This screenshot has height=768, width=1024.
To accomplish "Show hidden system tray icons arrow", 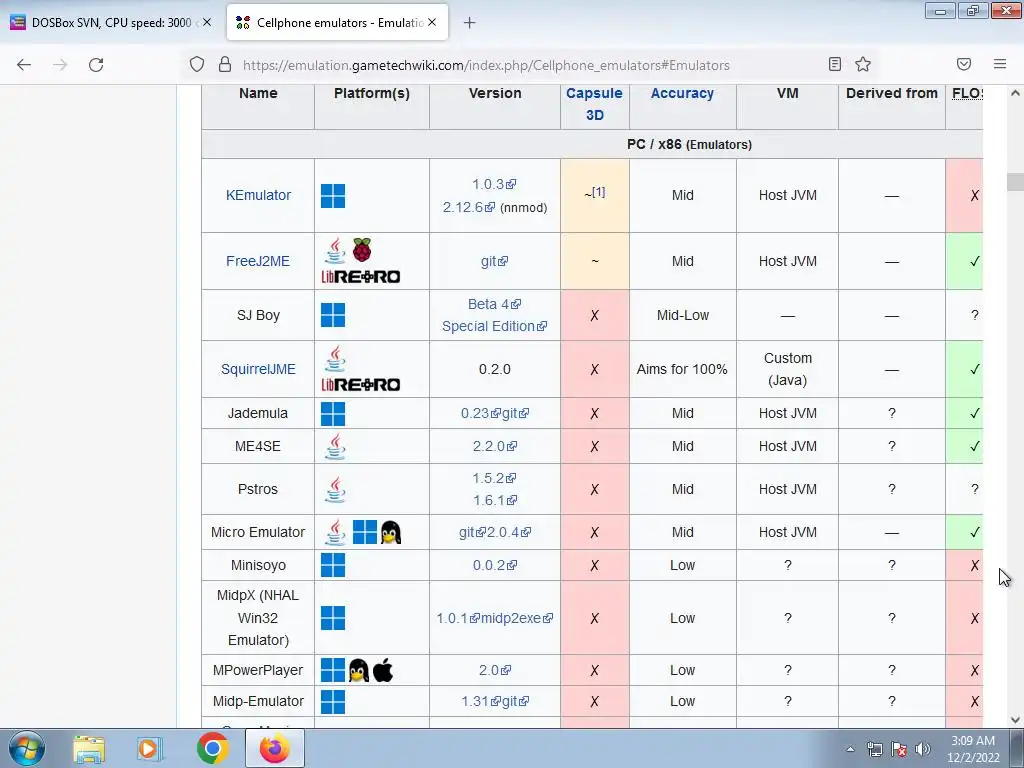I will coord(850,749).
